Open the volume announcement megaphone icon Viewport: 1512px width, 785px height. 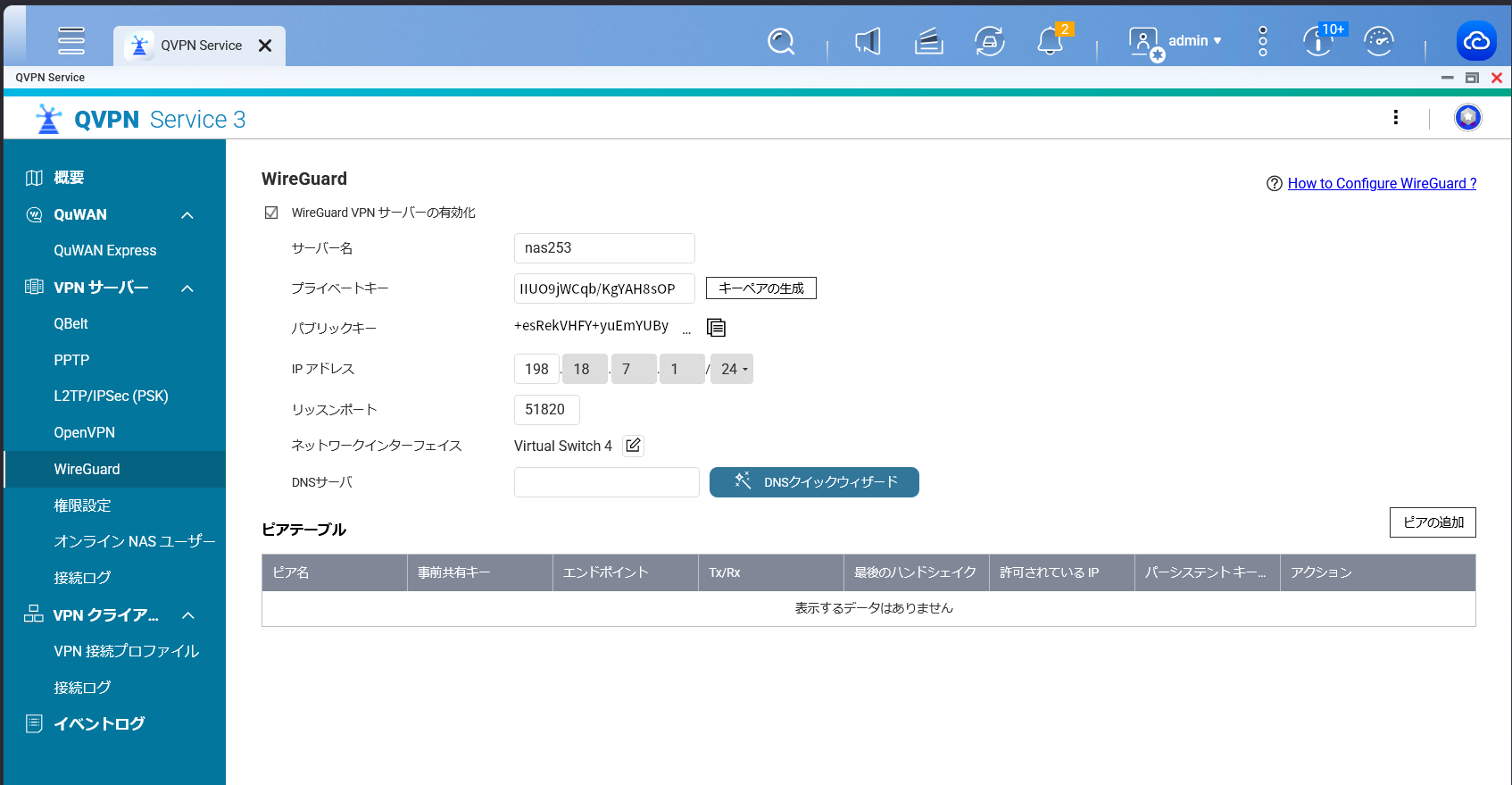click(x=868, y=41)
